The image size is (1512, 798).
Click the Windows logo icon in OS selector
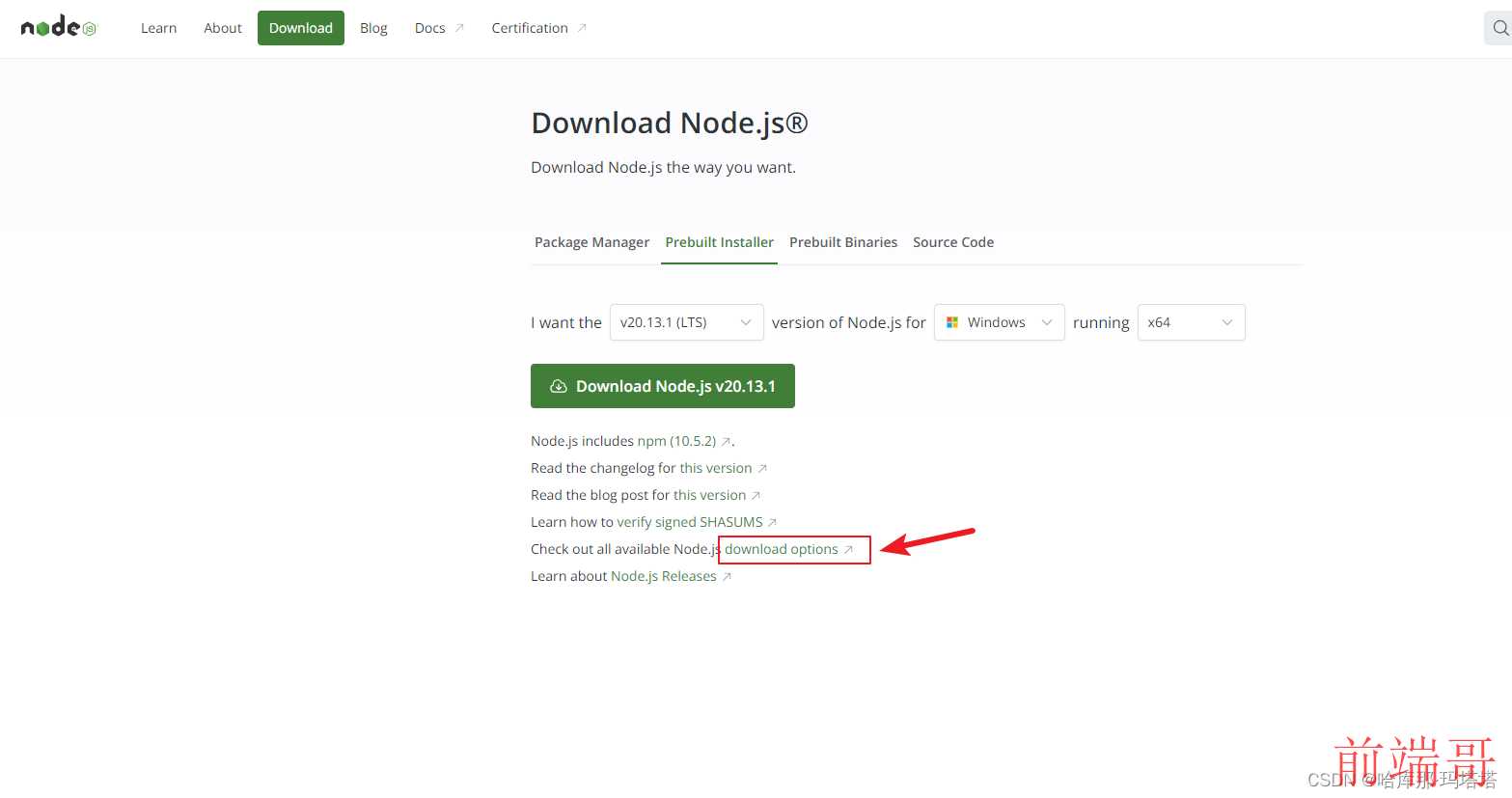pos(952,322)
